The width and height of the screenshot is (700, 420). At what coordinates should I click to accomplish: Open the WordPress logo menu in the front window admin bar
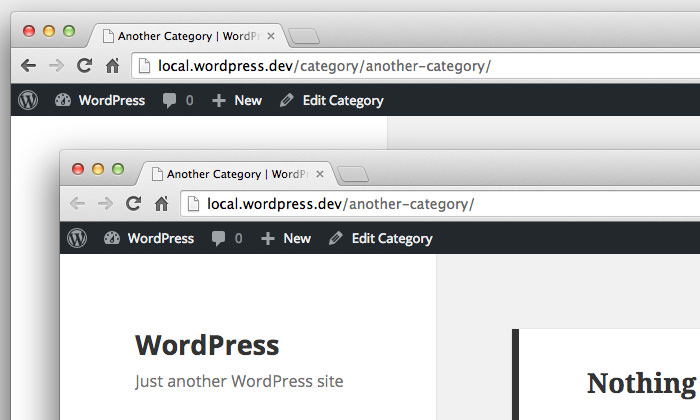tap(77, 238)
